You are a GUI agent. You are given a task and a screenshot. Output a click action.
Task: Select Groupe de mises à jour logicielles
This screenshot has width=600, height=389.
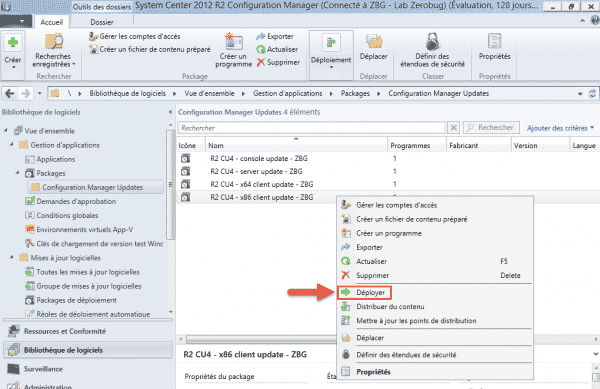point(89,286)
